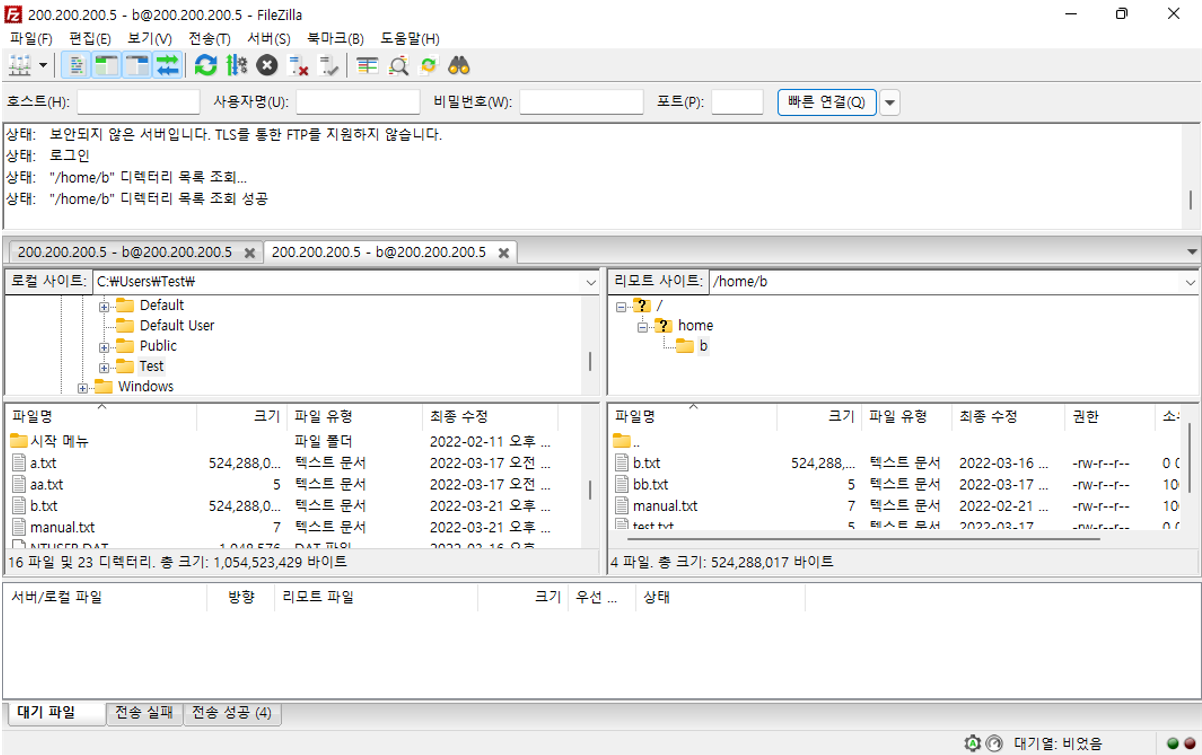Toggle the remote directory tree display
Screen dimensions: 1202x755
point(137,66)
